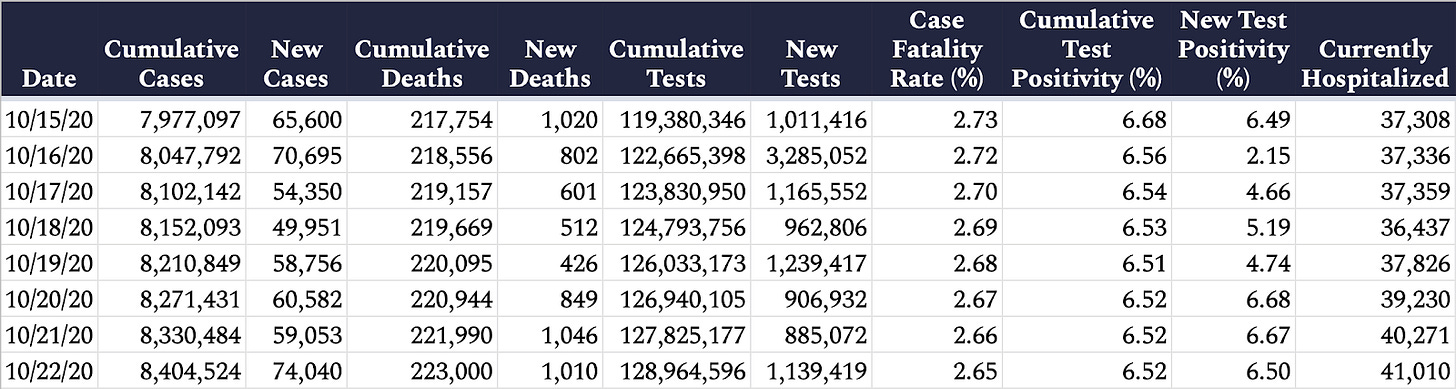Click new cases value 74,040

[308, 370]
